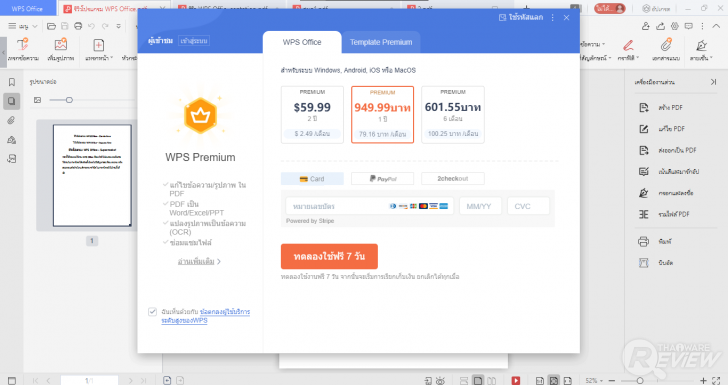Open the highlighter tool dropdown arrow
The height and width of the screenshot is (385, 728).
pos(638,58)
